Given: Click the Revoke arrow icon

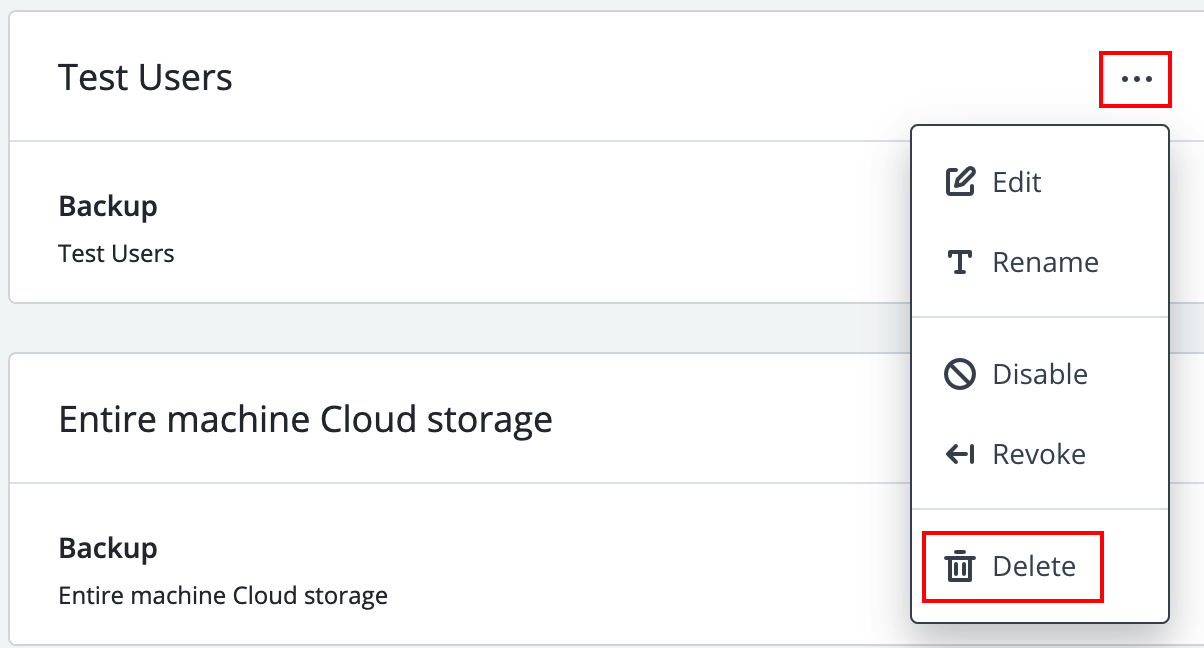Looking at the screenshot, I should [960, 454].
